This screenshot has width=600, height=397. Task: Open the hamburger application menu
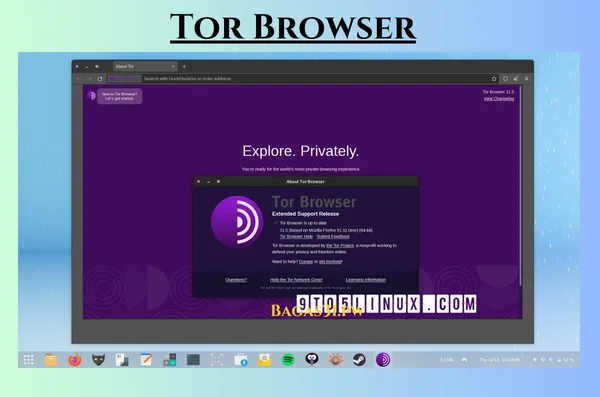tap(527, 79)
